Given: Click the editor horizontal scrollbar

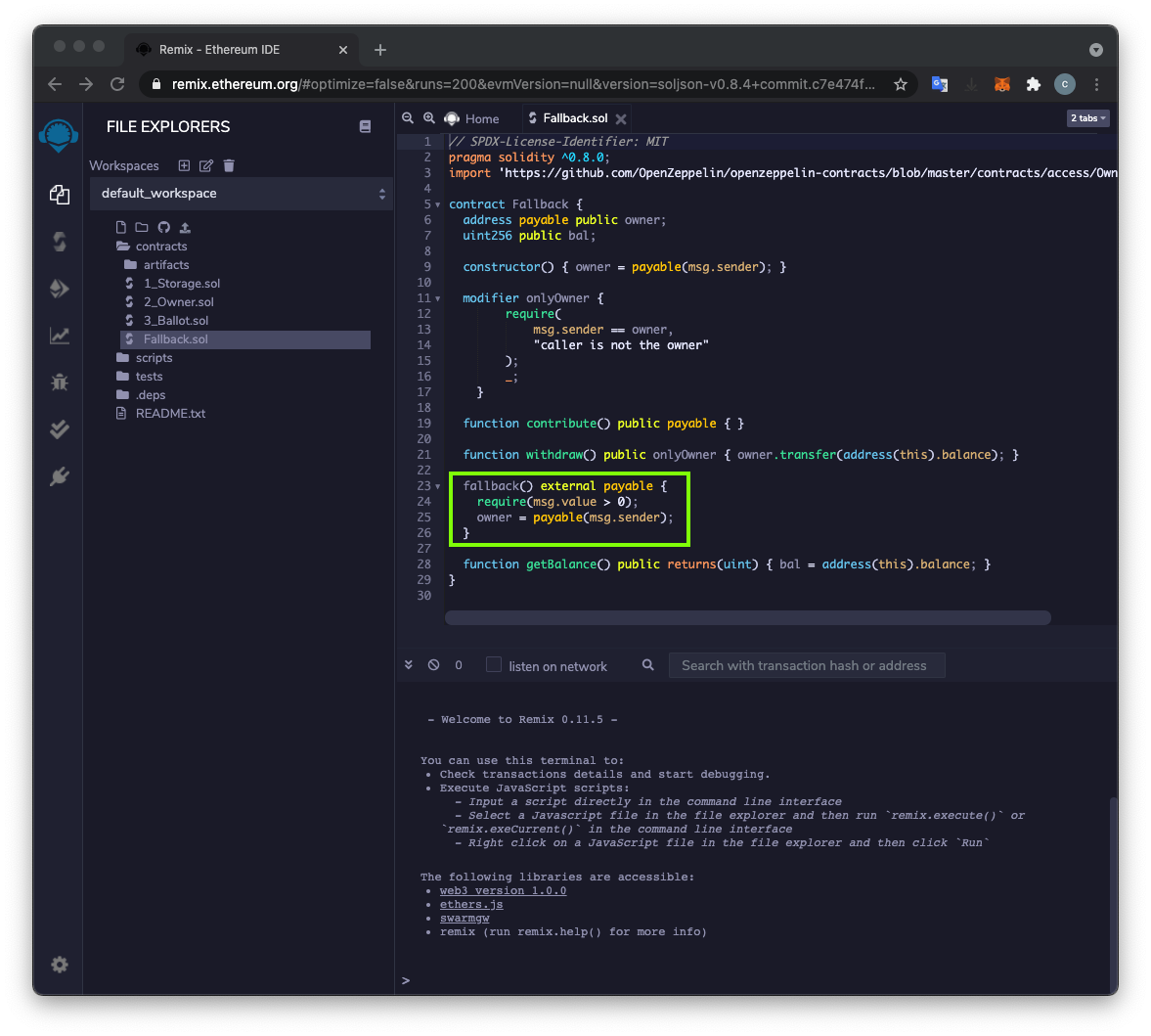Looking at the screenshot, I should [748, 618].
